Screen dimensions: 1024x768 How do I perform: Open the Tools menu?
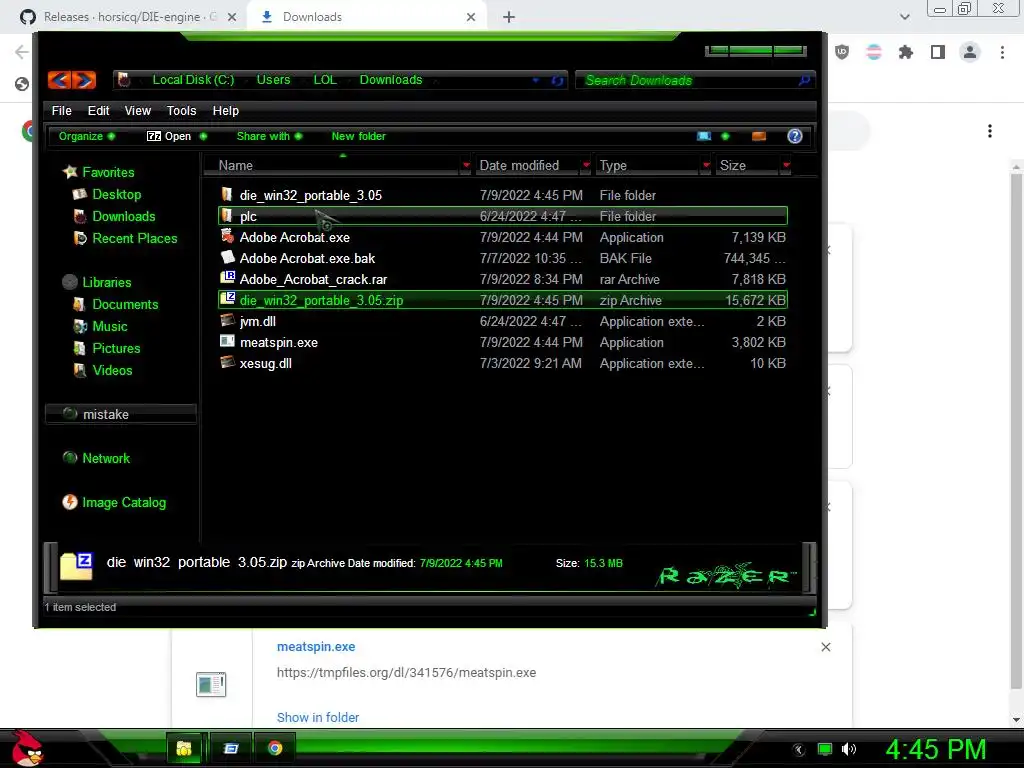182,110
